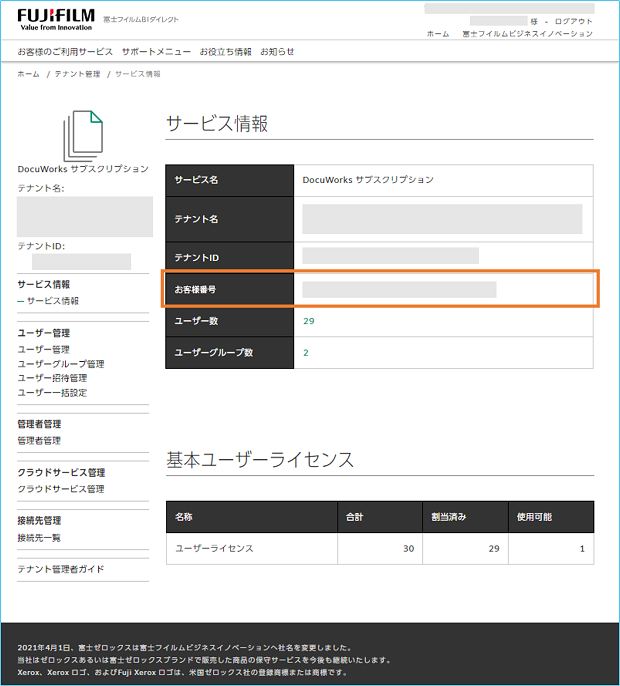620x686 pixels.
Task: Open ユーザー一括設定 sidebar link
Action: [x=52, y=393]
